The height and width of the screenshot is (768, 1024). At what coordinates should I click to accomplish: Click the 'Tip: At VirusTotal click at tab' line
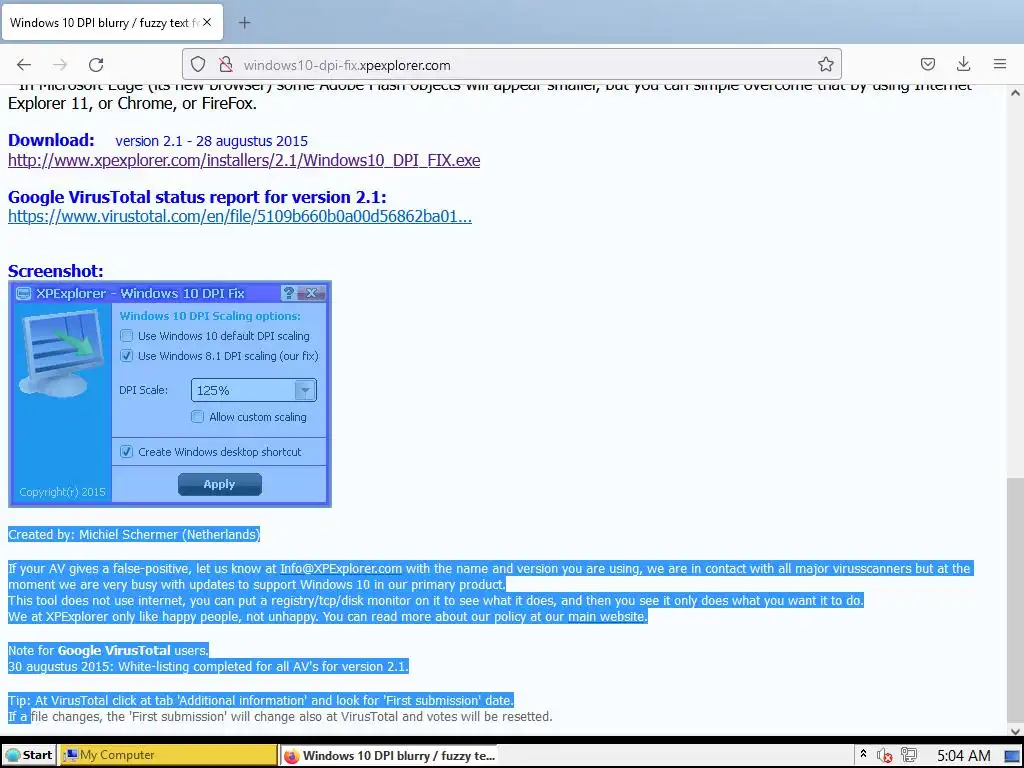tap(261, 700)
